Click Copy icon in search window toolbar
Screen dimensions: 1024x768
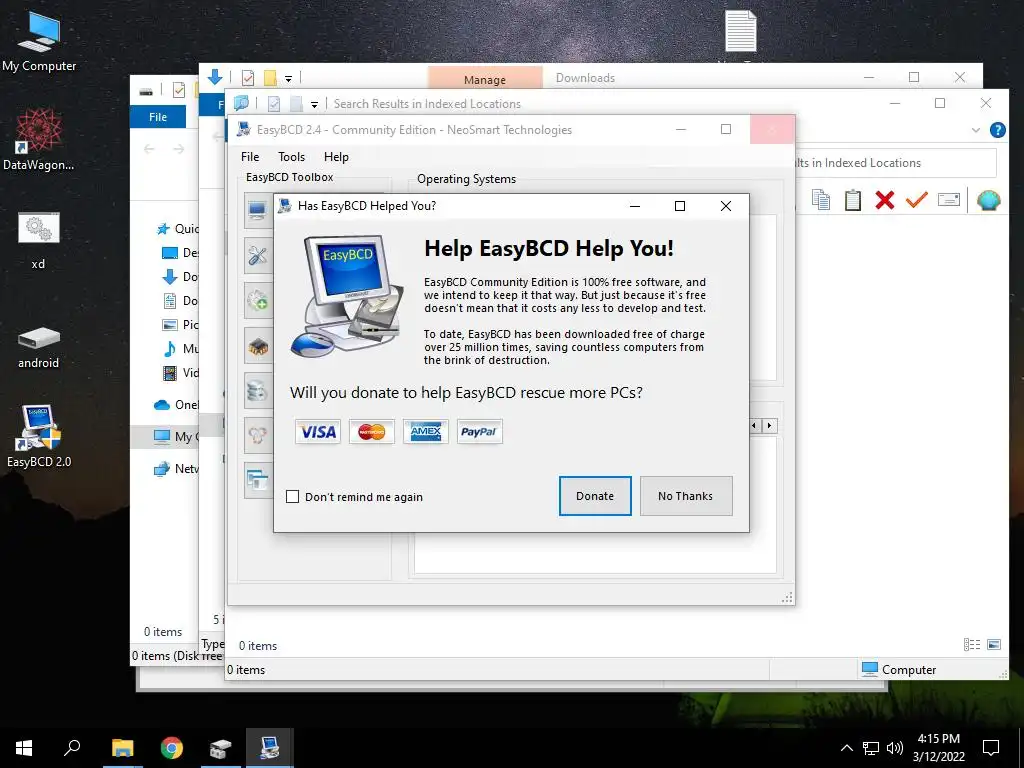[x=821, y=200]
